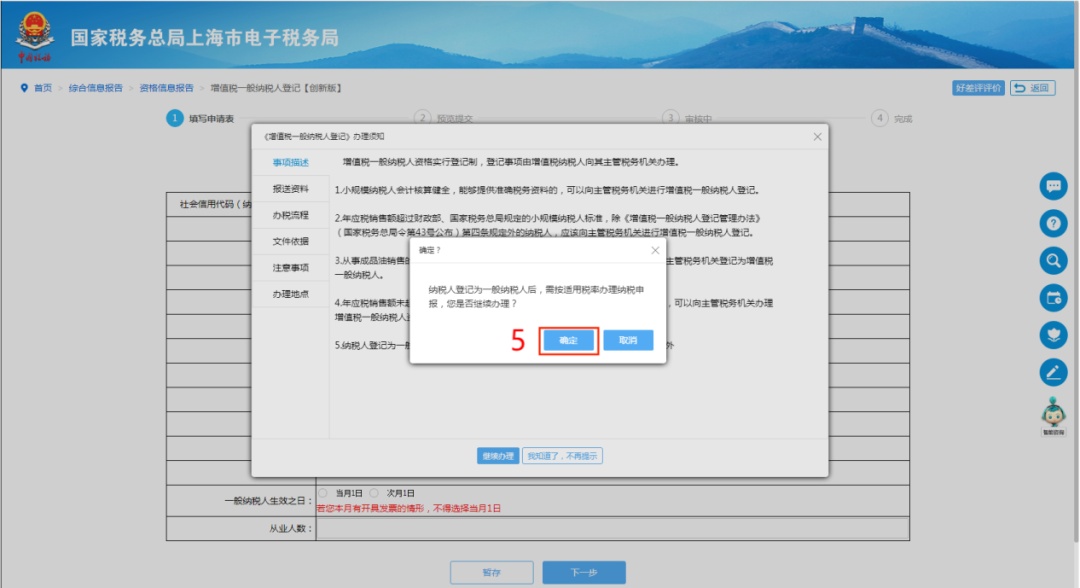Select the 注意事项 tab
The height and width of the screenshot is (588, 1080).
[x=291, y=267]
